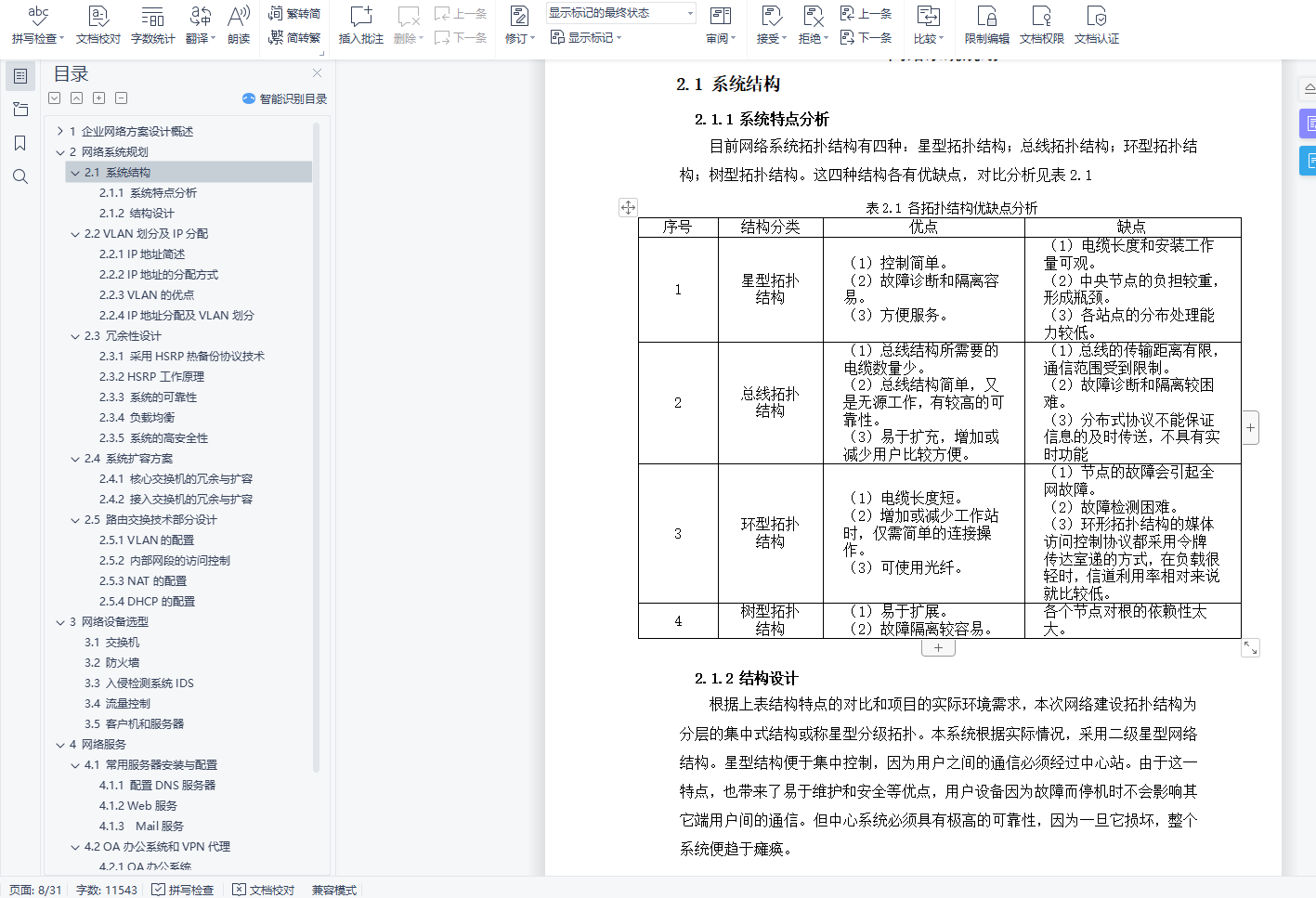Jump to 2.5.3 NAT 的配置 in outline
Screen dimensions: 1316x898
143,581
